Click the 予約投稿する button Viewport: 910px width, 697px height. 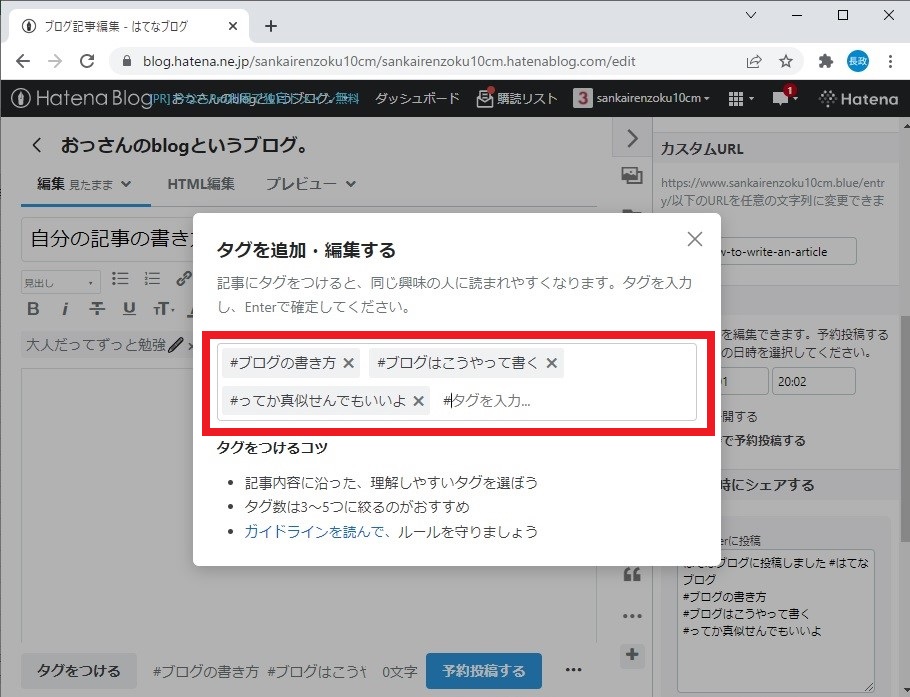[x=484, y=671]
